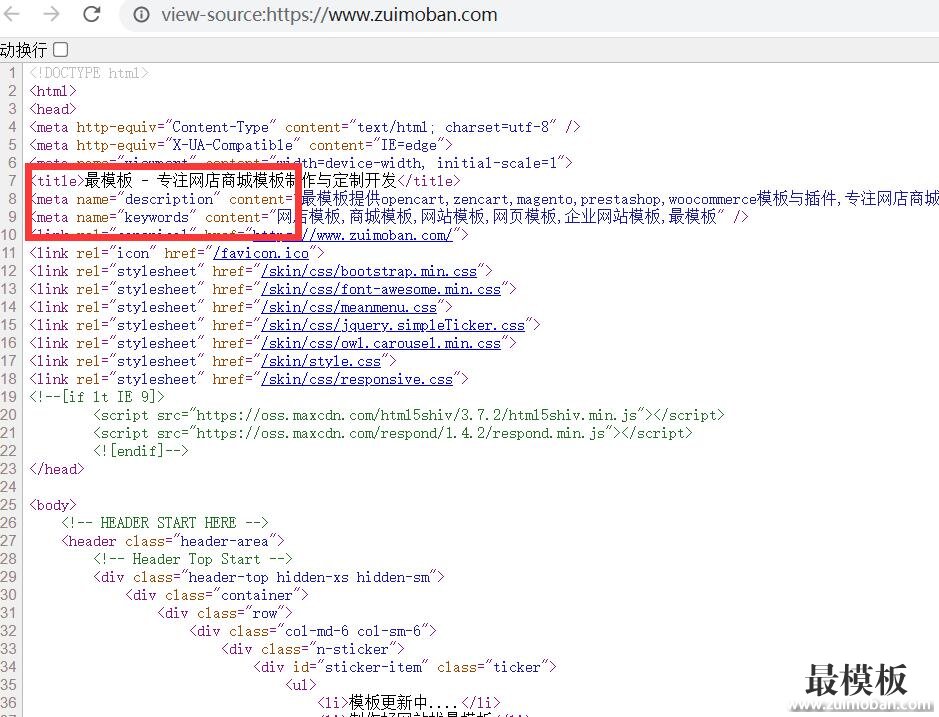This screenshot has width=939, height=717.
Task: Click the <![endif]--> line
Action: pyautogui.click(x=141, y=450)
